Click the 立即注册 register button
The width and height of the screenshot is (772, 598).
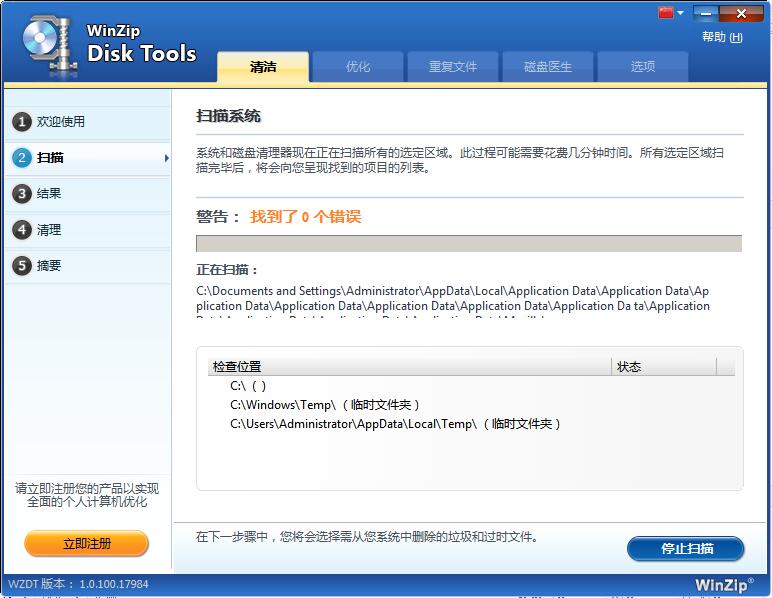point(87,544)
